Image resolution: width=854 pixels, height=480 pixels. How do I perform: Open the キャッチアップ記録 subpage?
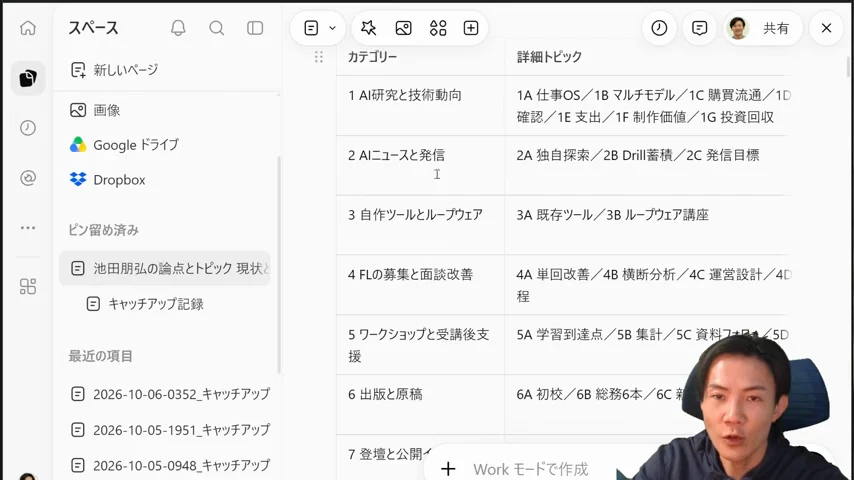coord(156,304)
